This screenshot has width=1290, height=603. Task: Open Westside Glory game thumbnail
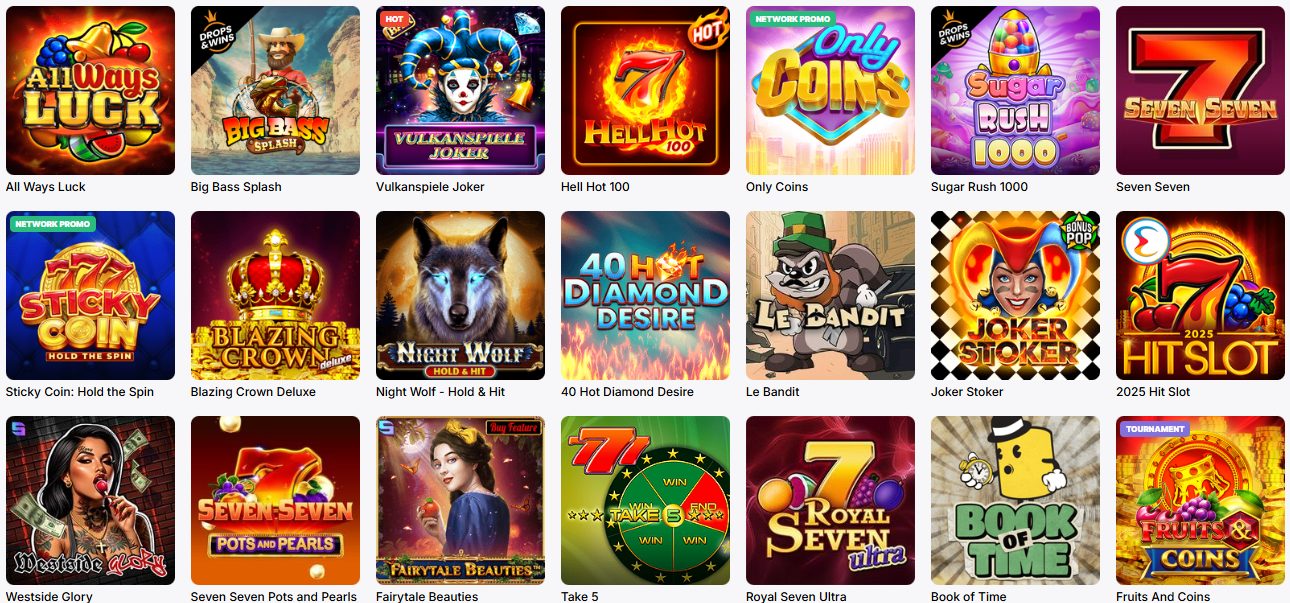click(x=90, y=500)
